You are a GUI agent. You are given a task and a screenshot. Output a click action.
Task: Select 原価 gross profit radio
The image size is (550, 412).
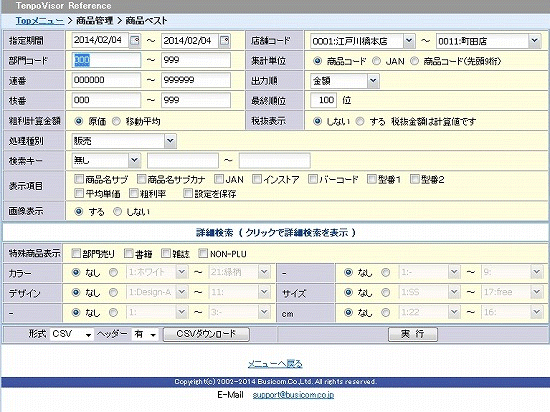(79, 121)
